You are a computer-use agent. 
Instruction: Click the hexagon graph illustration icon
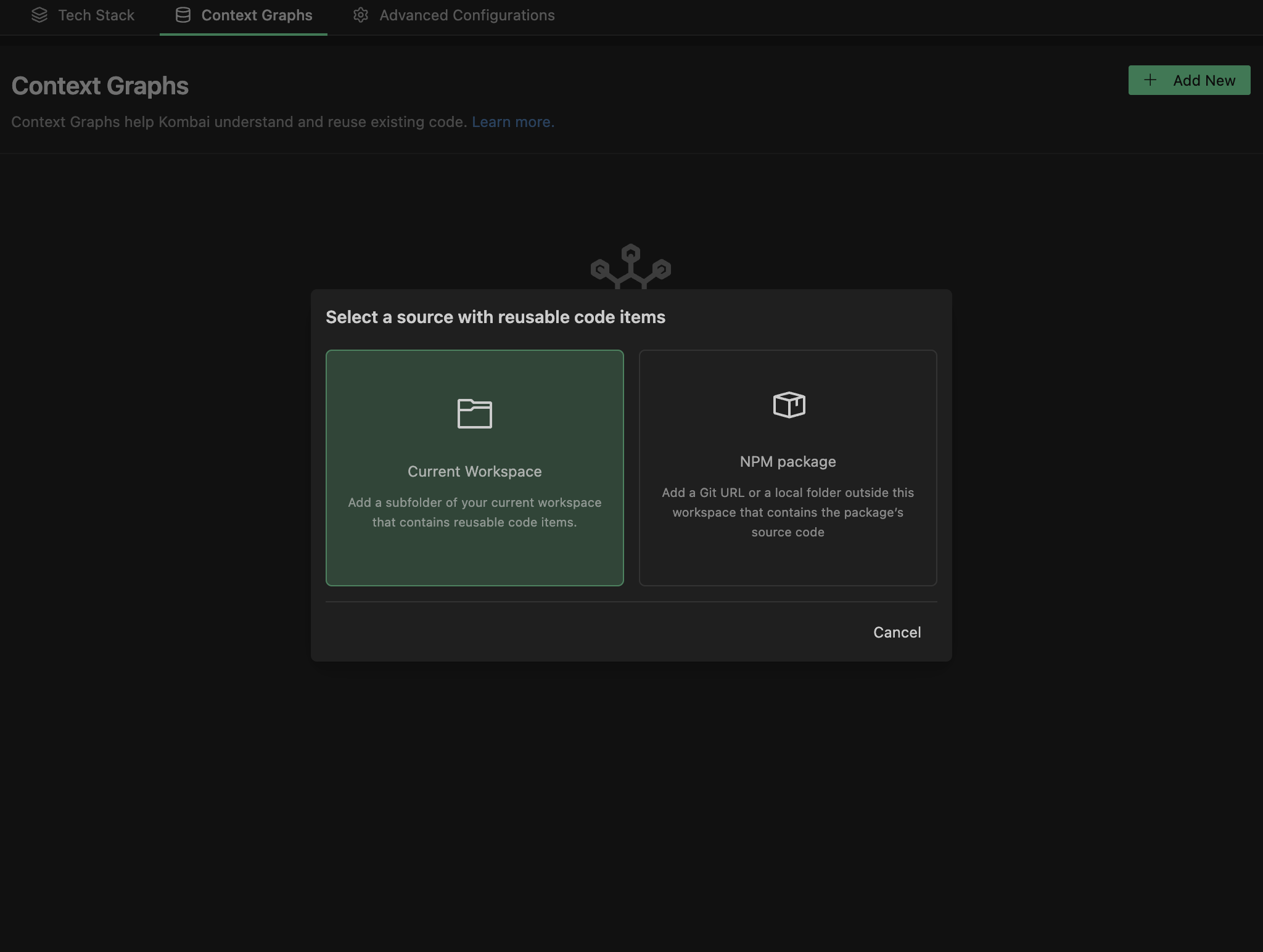pos(630,266)
